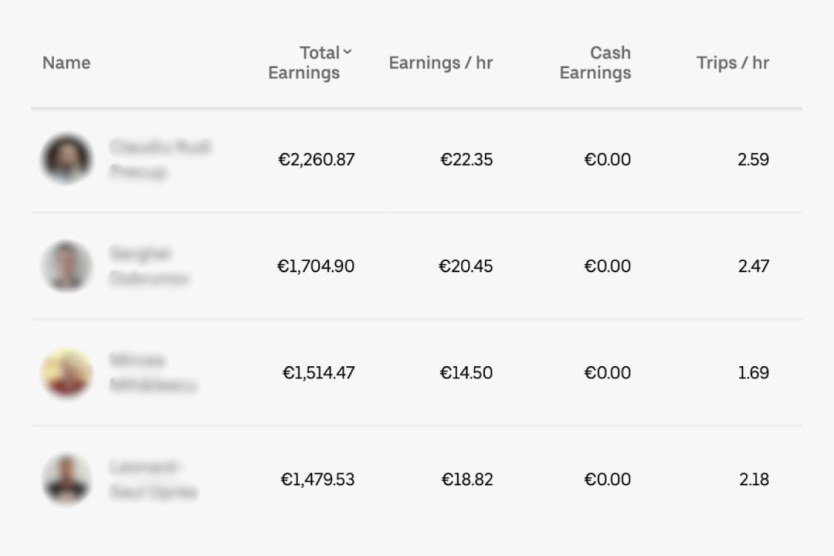The height and width of the screenshot is (556, 834).
Task: Select the 2.18 trips per hour cell
Action: (x=754, y=479)
